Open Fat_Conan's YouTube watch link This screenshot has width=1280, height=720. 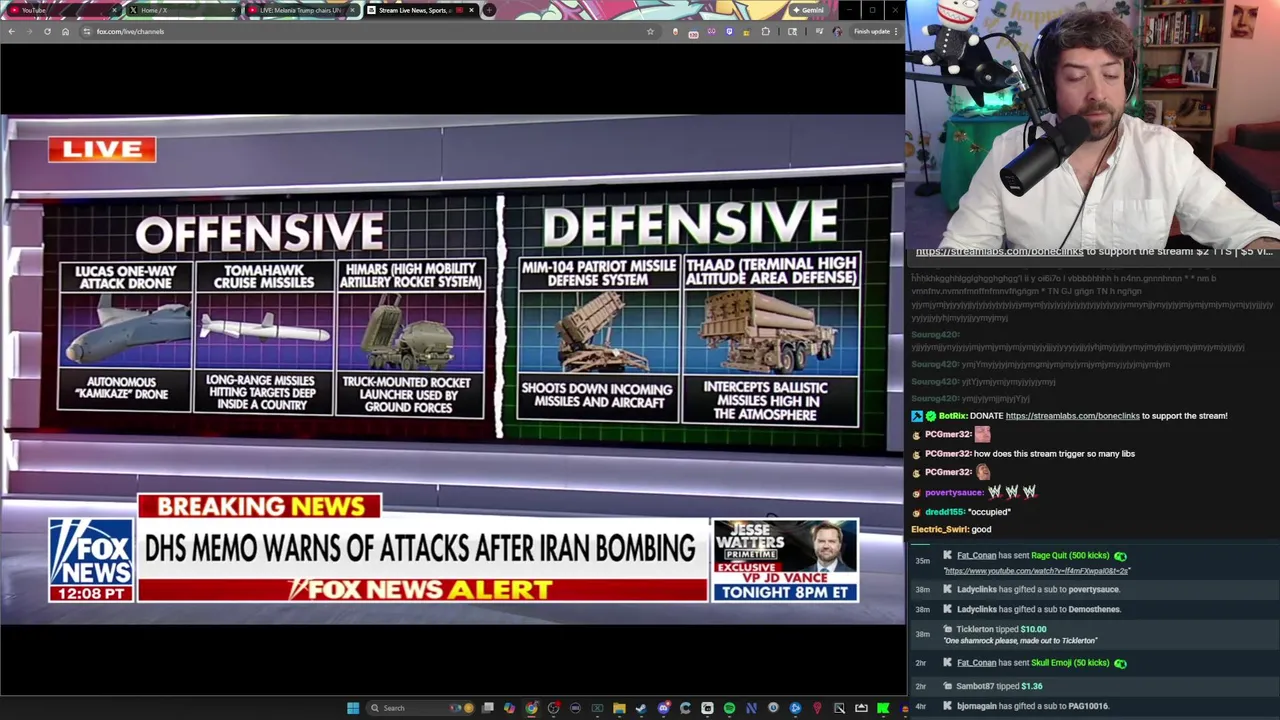click(1037, 571)
